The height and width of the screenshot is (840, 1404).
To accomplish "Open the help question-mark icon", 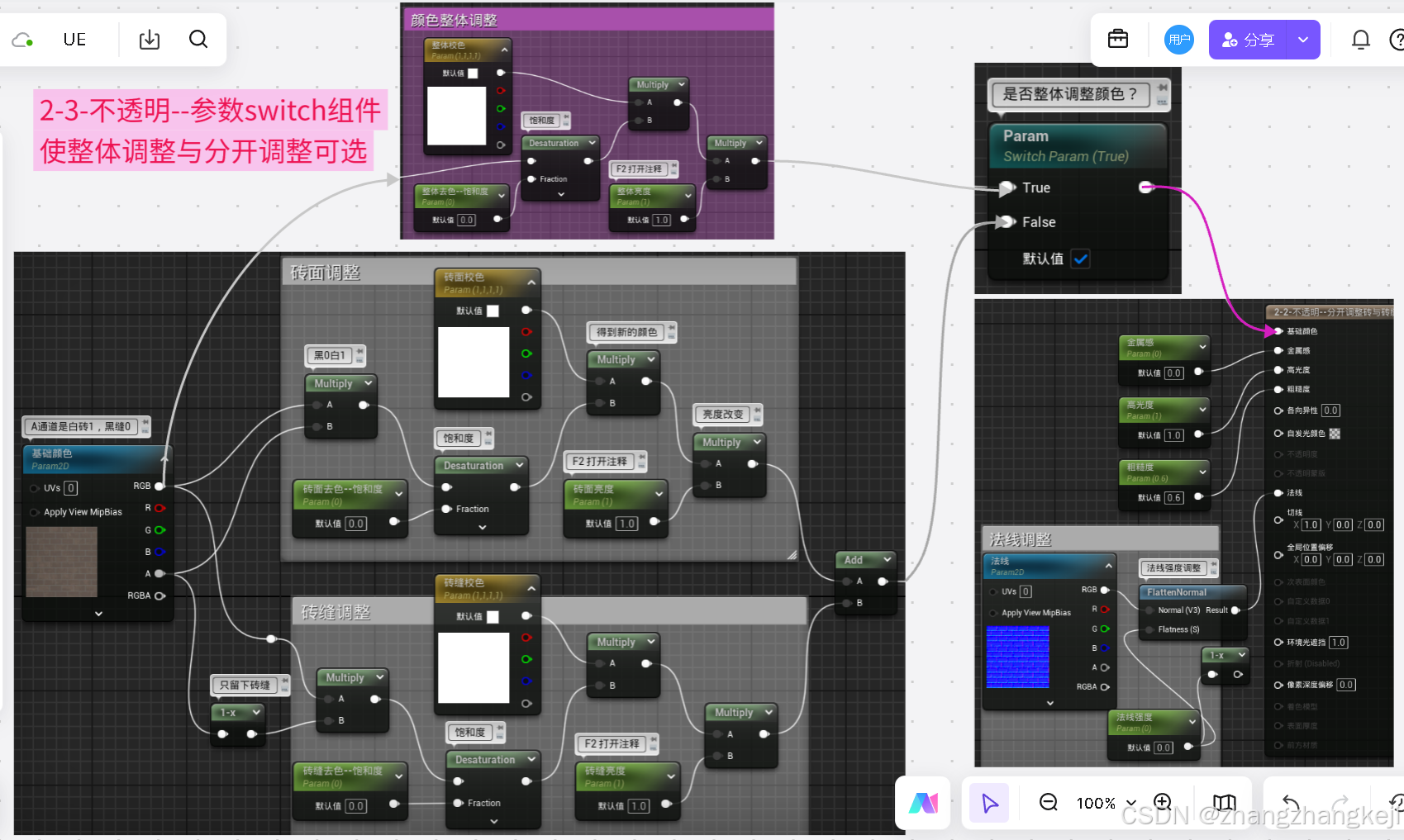I will [1397, 39].
